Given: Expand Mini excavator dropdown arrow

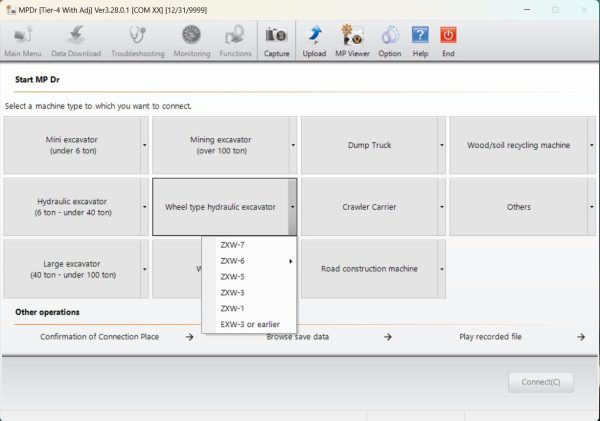Looking at the screenshot, I should pos(144,145).
